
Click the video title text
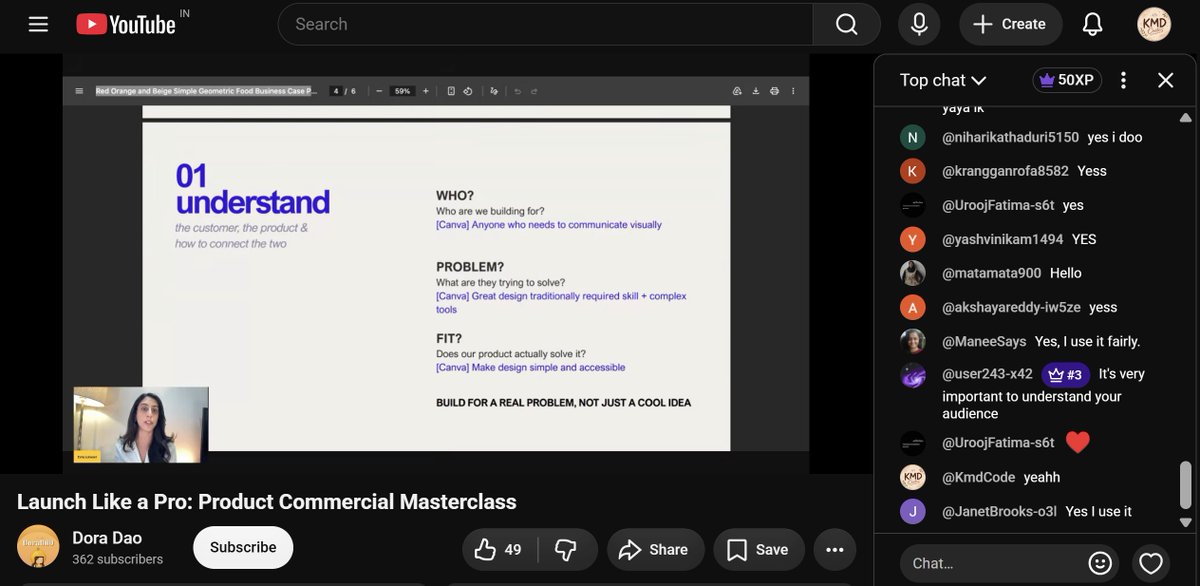pos(267,501)
